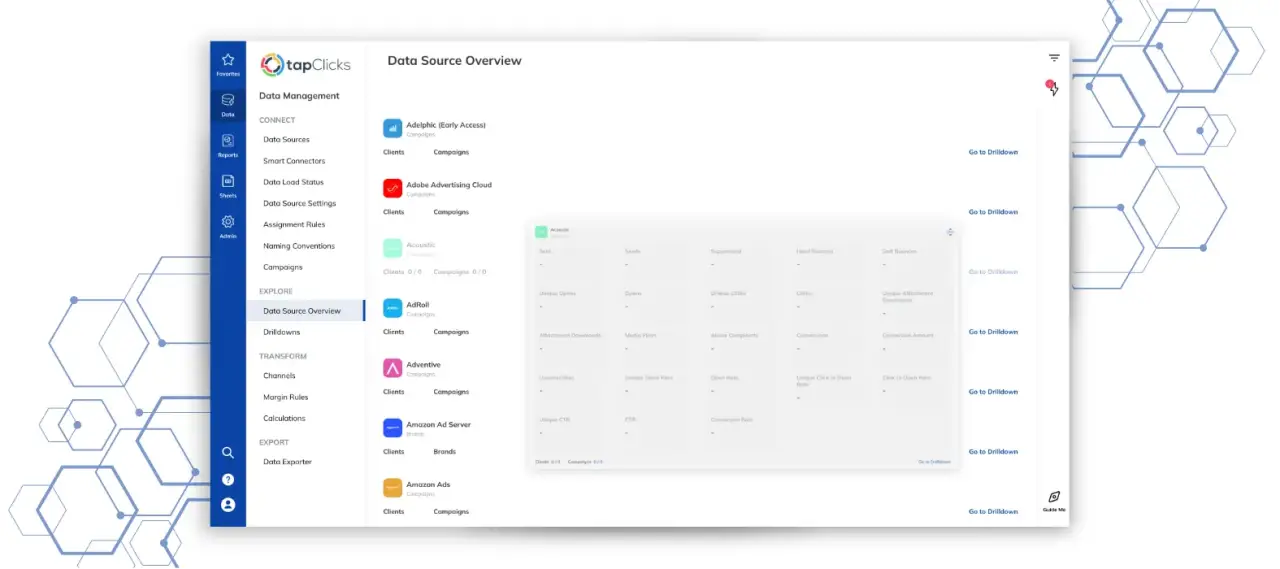Open the filter icon at top right
Image resolution: width=1280 pixels, height=569 pixels.
pos(1054,58)
